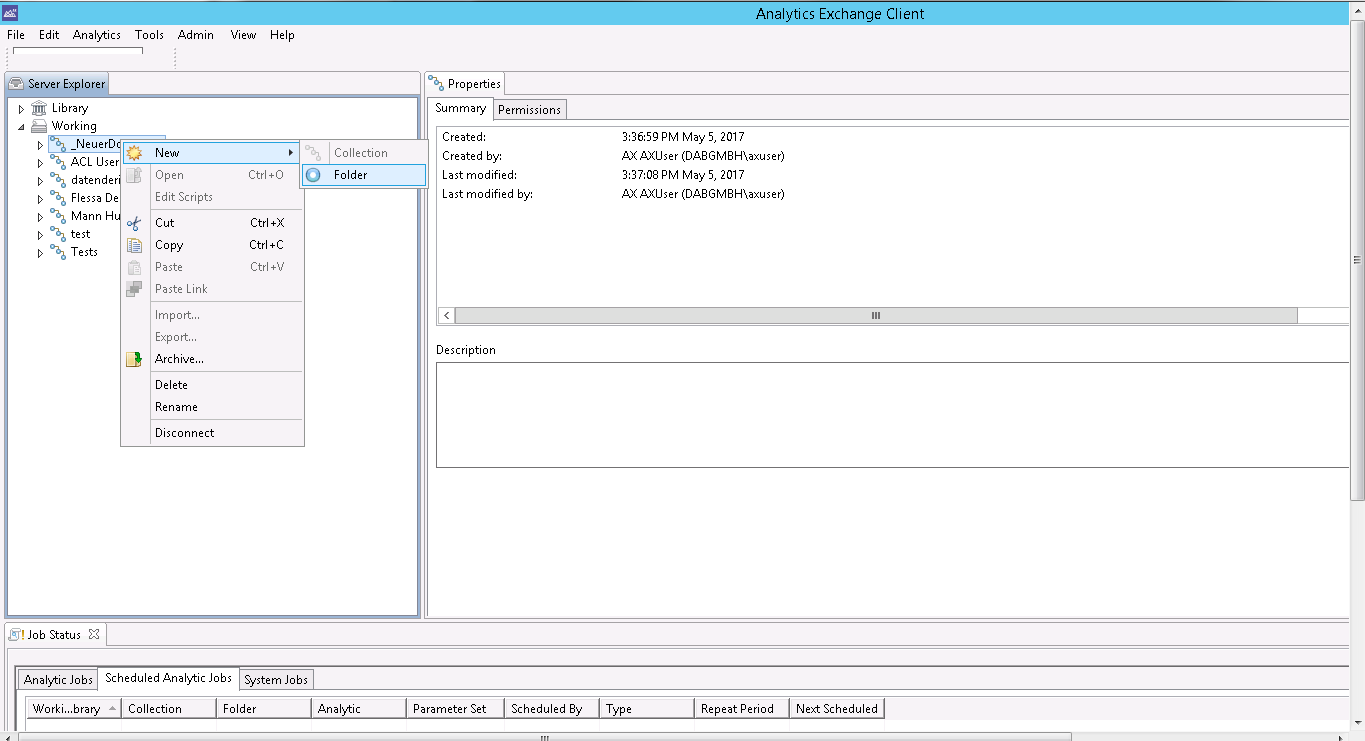Click the Analytics Exchange app icon in title bar
The width and height of the screenshot is (1365, 741).
[x=11, y=13]
